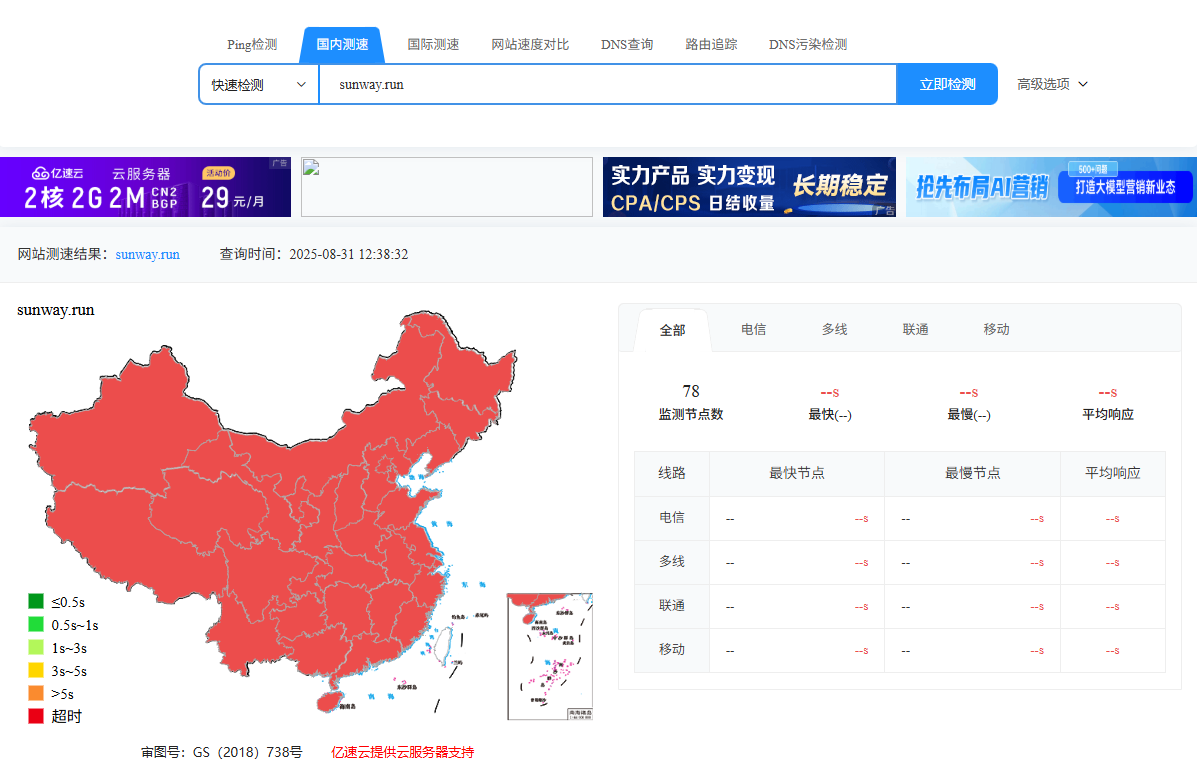
Task: Click the domain input field containing sunway.run
Action: coord(607,85)
